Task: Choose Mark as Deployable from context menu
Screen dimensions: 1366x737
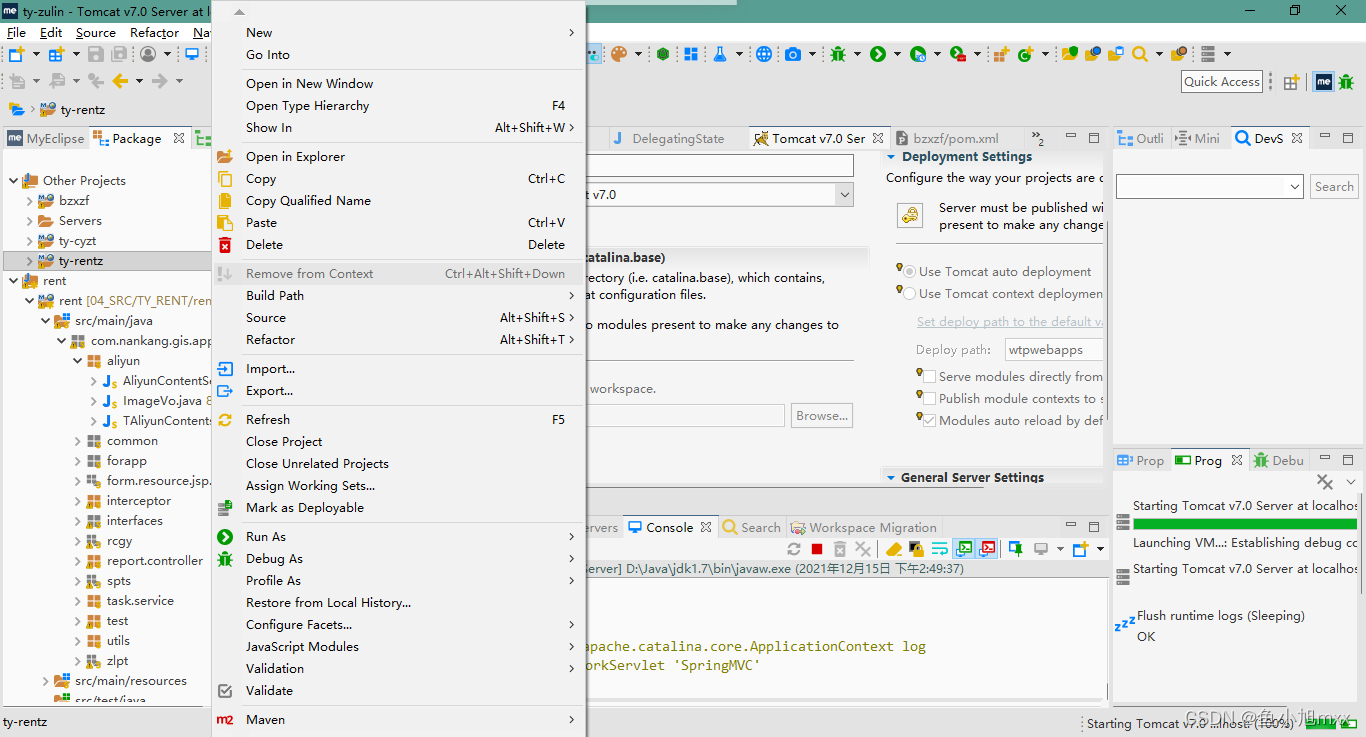Action: point(398,507)
